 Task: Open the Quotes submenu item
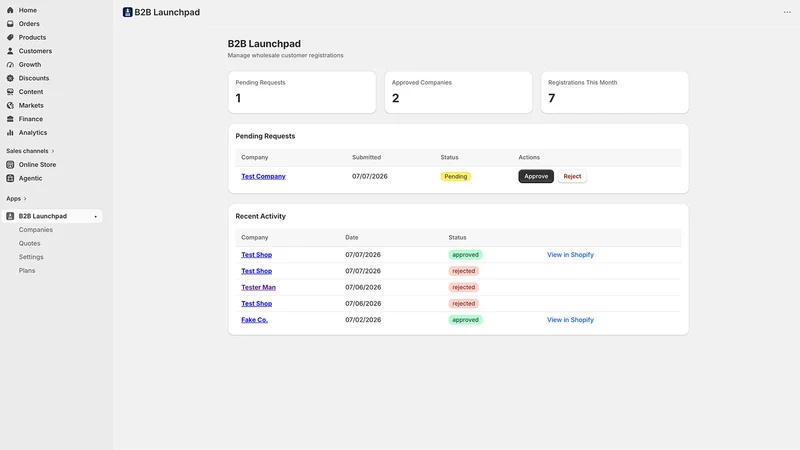click(x=30, y=243)
